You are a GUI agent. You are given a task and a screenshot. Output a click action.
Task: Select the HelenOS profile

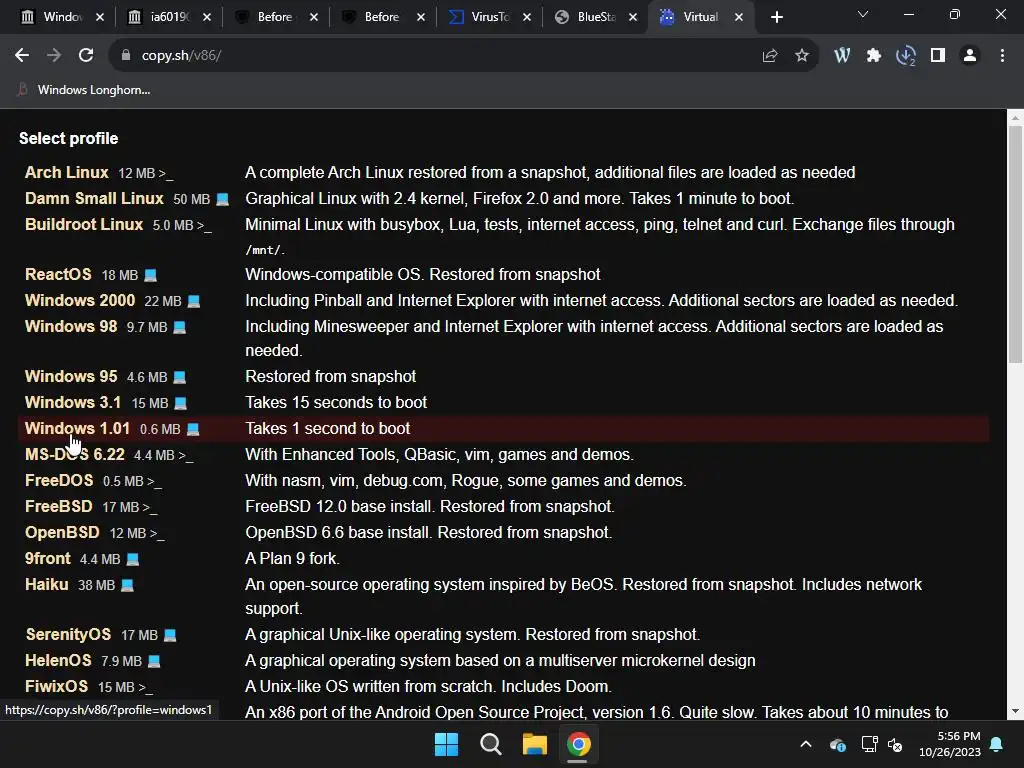58,661
